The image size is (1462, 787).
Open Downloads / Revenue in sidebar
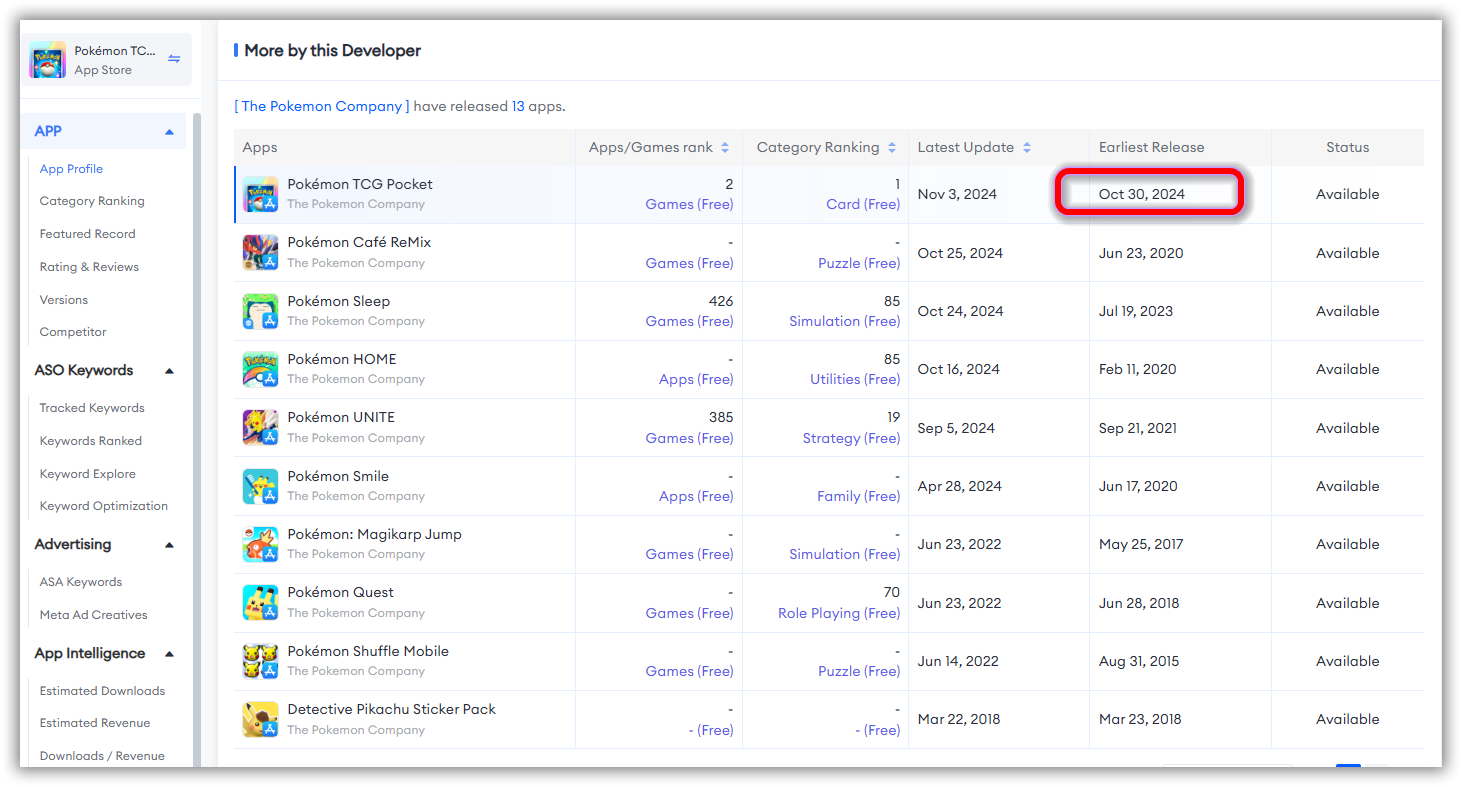click(102, 756)
